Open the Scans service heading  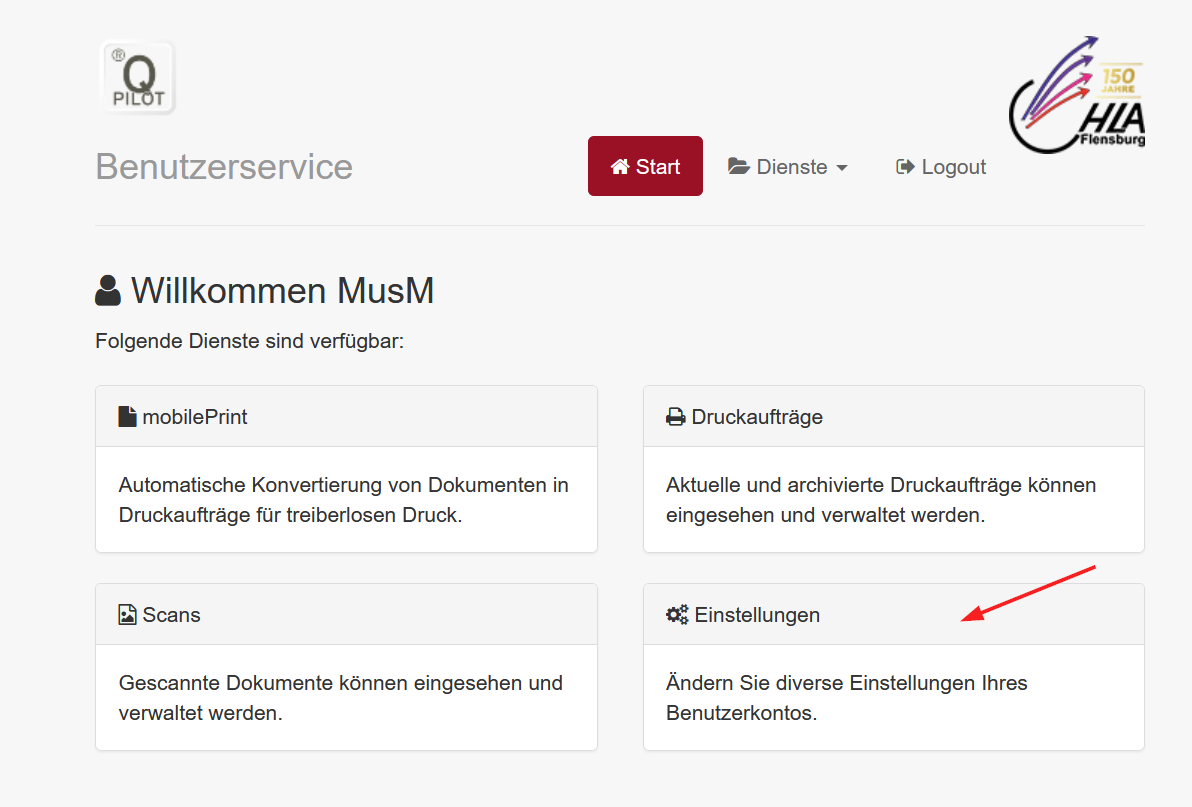coord(171,615)
